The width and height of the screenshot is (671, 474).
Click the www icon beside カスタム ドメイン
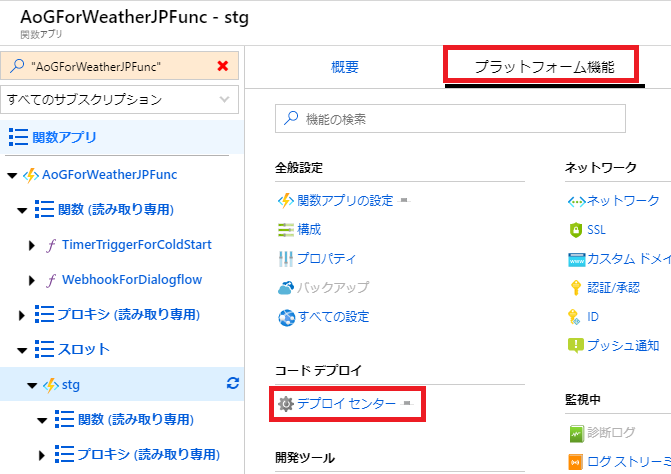pos(576,259)
